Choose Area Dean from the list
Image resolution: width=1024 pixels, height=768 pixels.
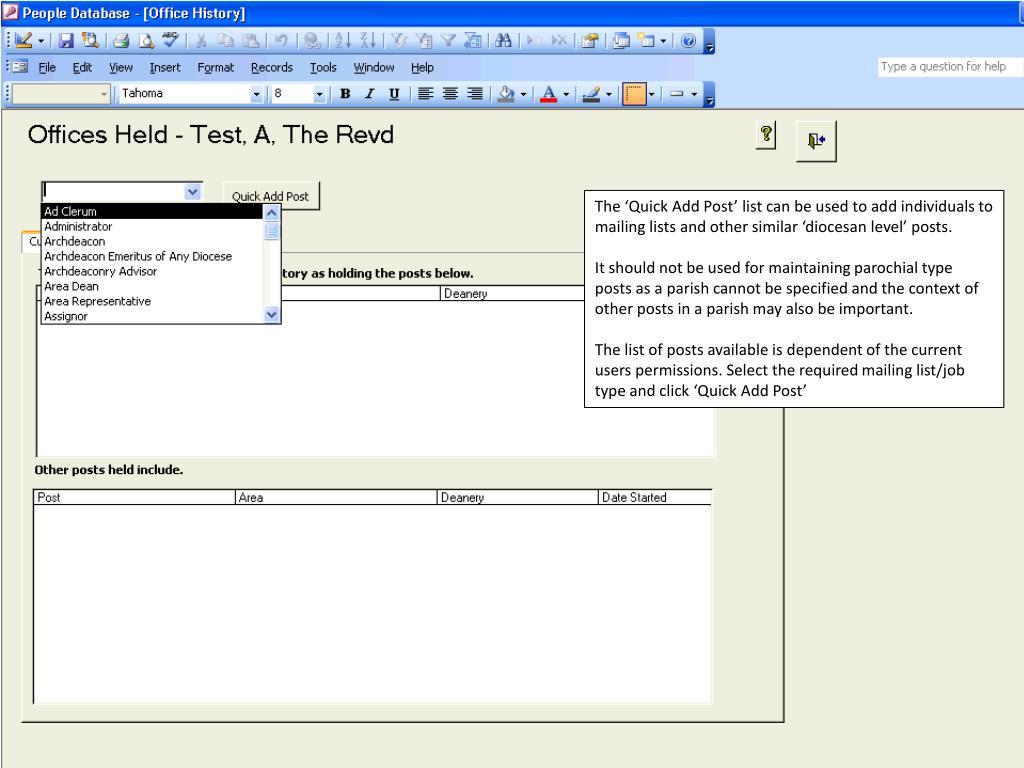153,287
